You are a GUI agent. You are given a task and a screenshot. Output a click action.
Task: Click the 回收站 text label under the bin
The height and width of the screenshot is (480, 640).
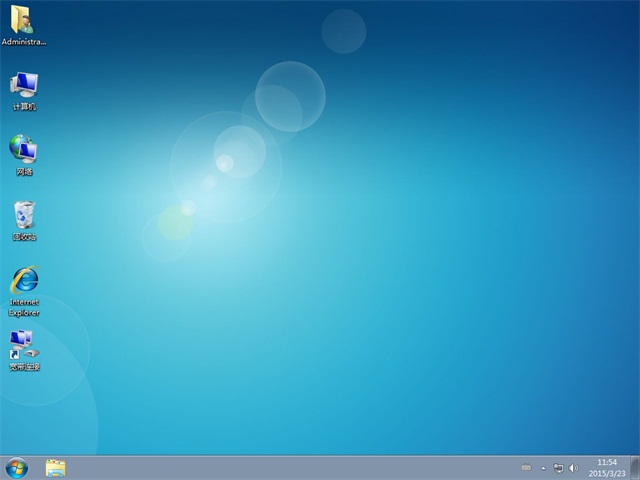click(x=24, y=237)
